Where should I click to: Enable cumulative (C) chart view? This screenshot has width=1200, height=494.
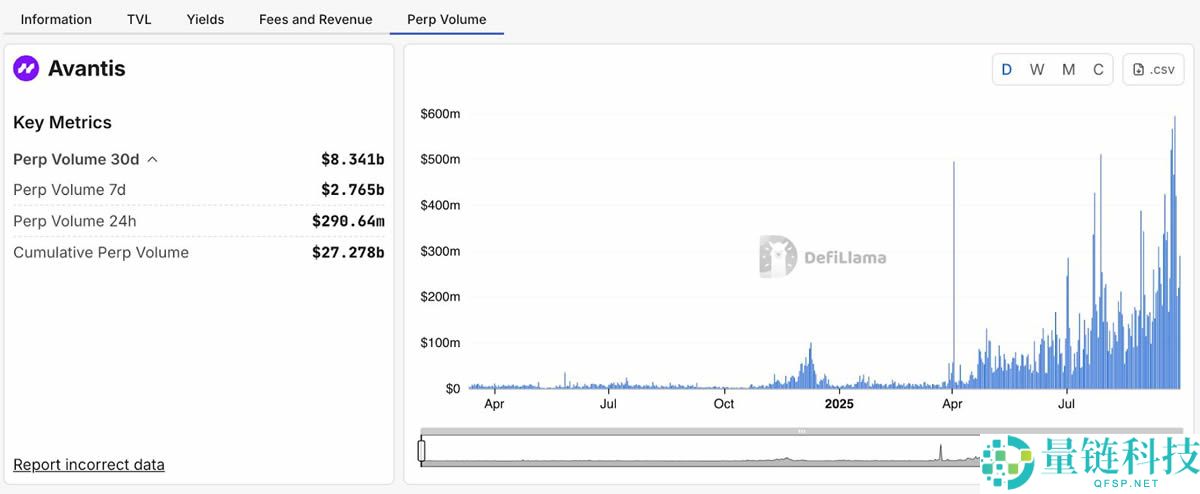pos(1098,69)
